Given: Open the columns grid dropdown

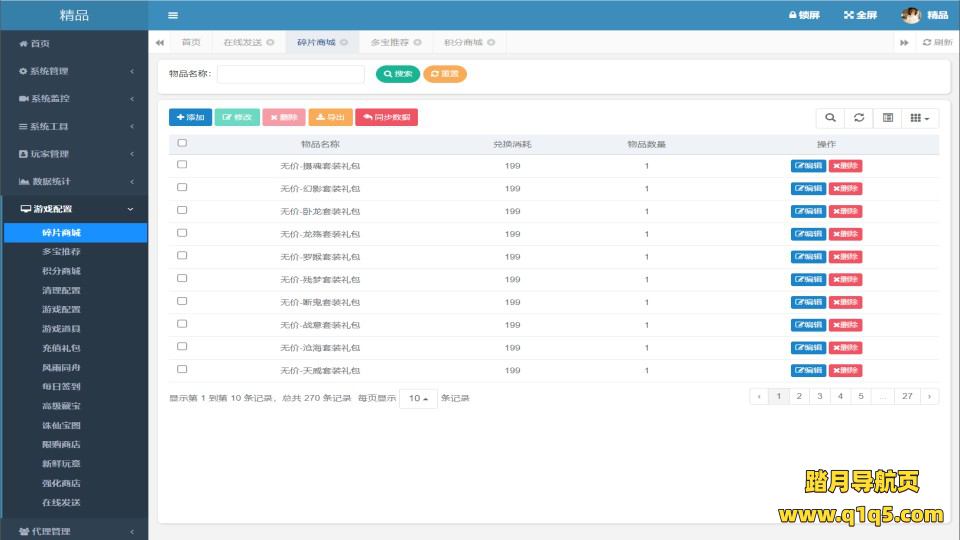Looking at the screenshot, I should pos(920,118).
